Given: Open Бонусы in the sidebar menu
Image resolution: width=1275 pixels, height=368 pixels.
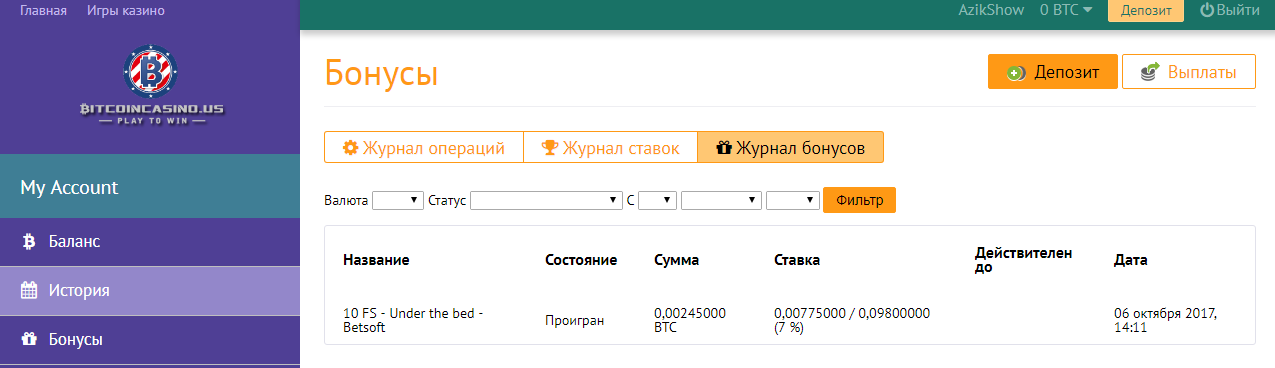Looking at the screenshot, I should coord(150,340).
